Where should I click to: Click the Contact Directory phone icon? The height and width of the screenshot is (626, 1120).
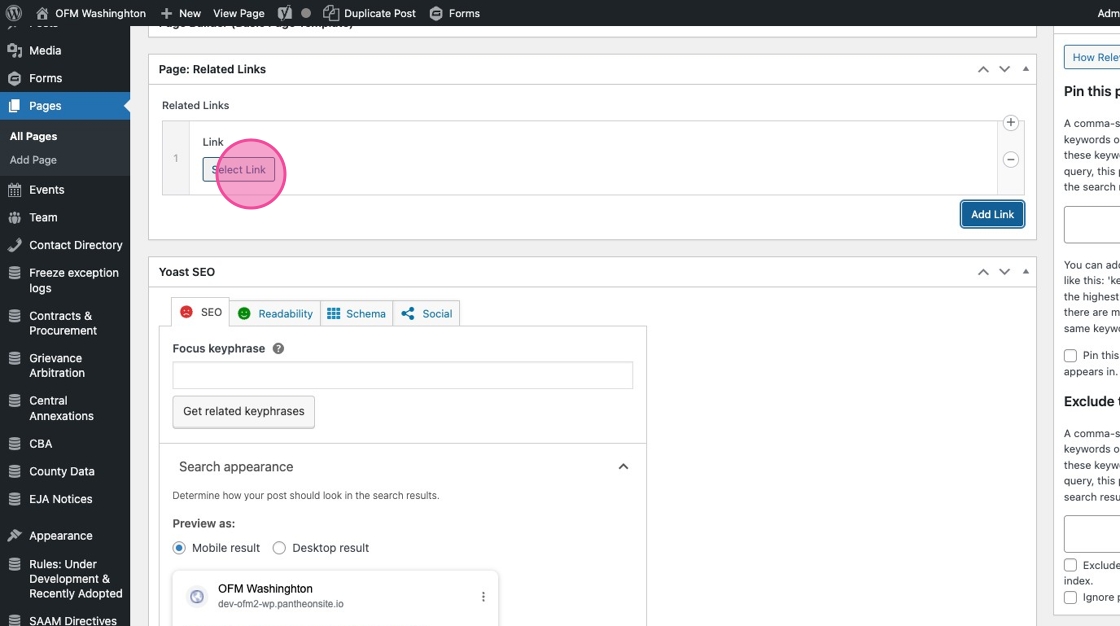click(x=14, y=245)
